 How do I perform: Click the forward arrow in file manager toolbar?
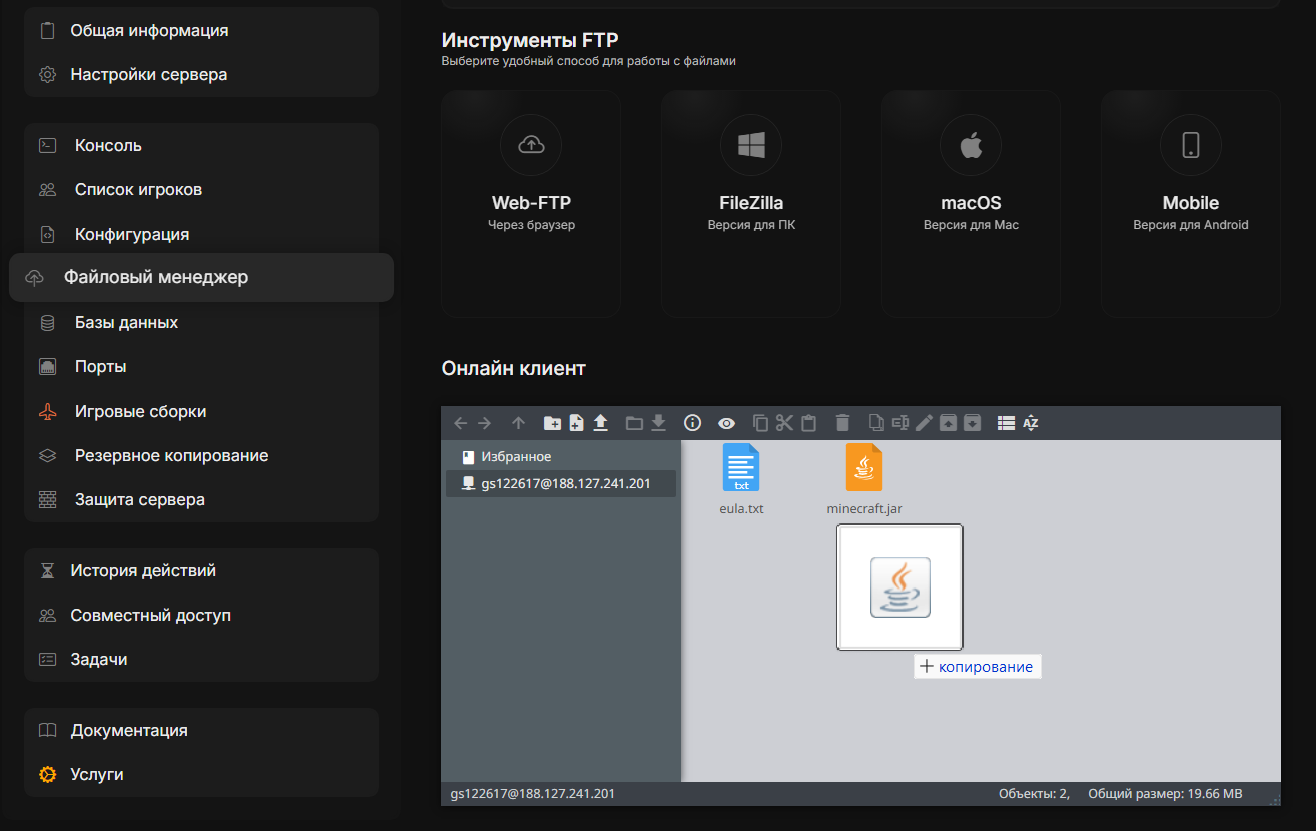(x=485, y=423)
